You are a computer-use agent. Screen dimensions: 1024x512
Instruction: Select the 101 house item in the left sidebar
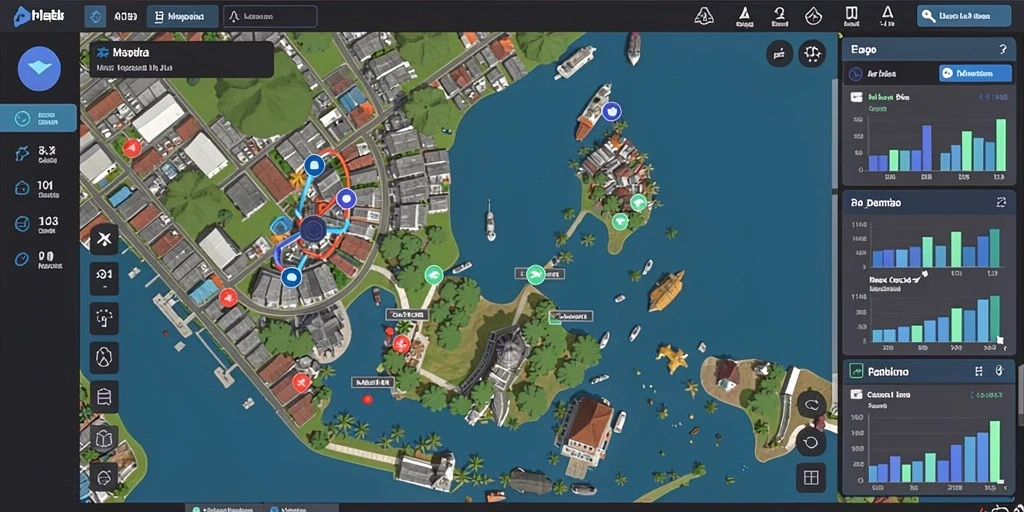[x=38, y=189]
